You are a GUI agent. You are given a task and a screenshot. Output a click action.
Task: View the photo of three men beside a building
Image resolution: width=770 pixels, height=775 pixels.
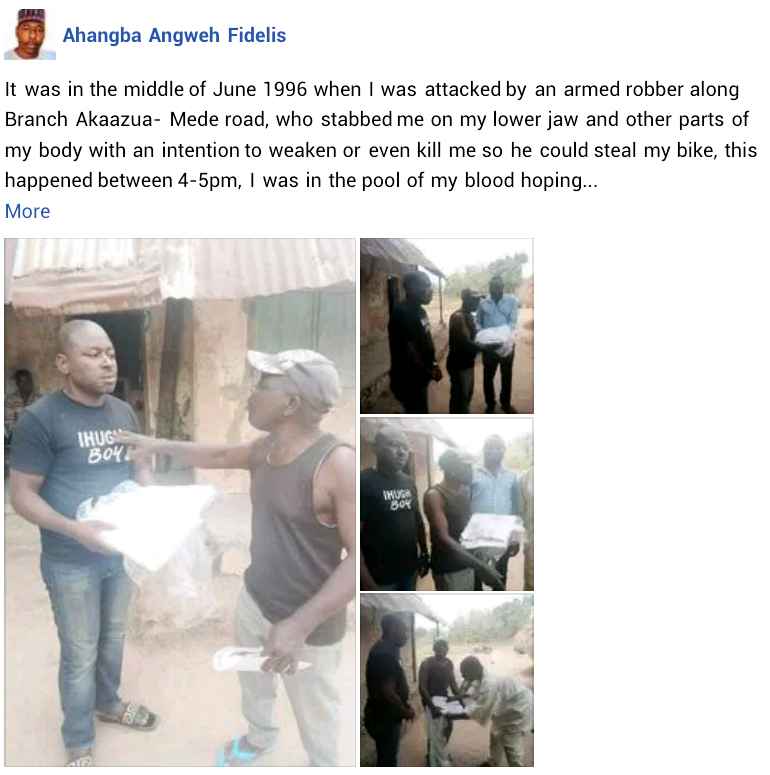(447, 326)
